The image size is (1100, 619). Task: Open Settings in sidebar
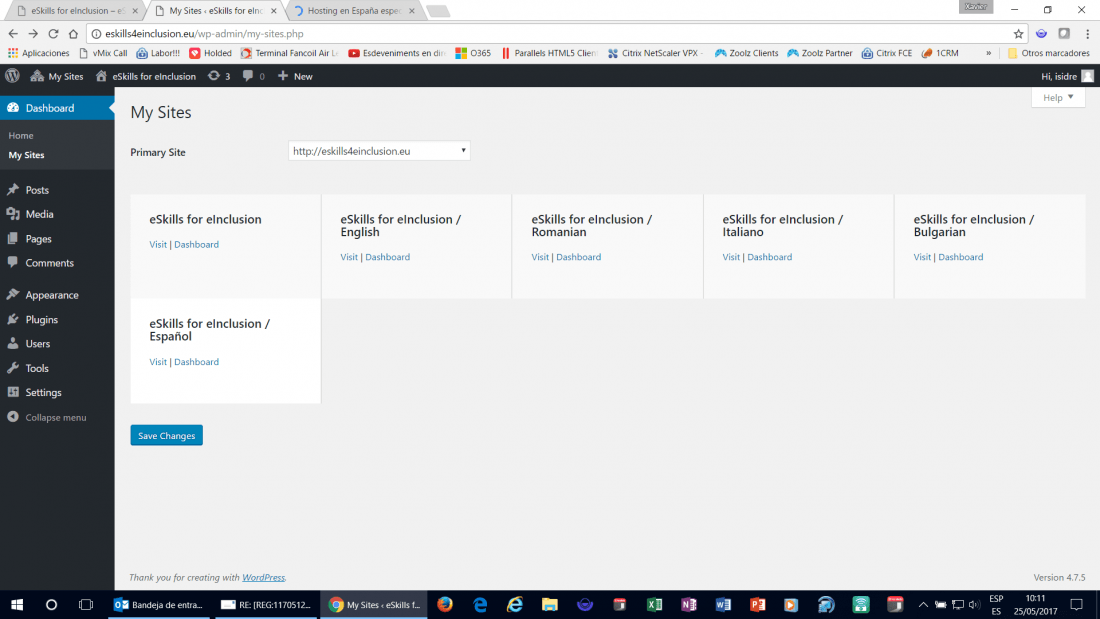pos(57,392)
